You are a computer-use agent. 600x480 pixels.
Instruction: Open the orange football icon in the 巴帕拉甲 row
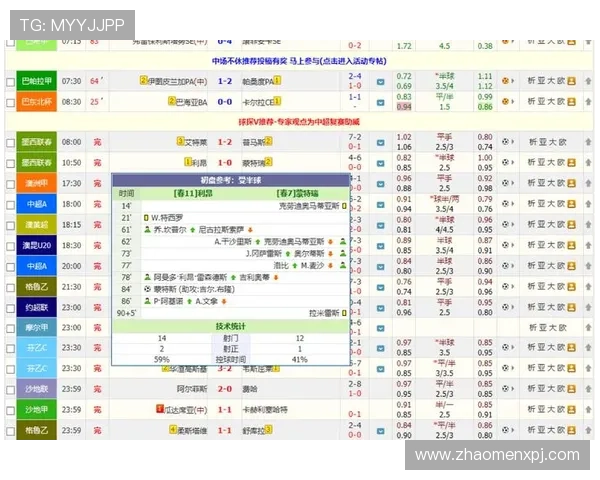pyautogui.click(x=506, y=81)
